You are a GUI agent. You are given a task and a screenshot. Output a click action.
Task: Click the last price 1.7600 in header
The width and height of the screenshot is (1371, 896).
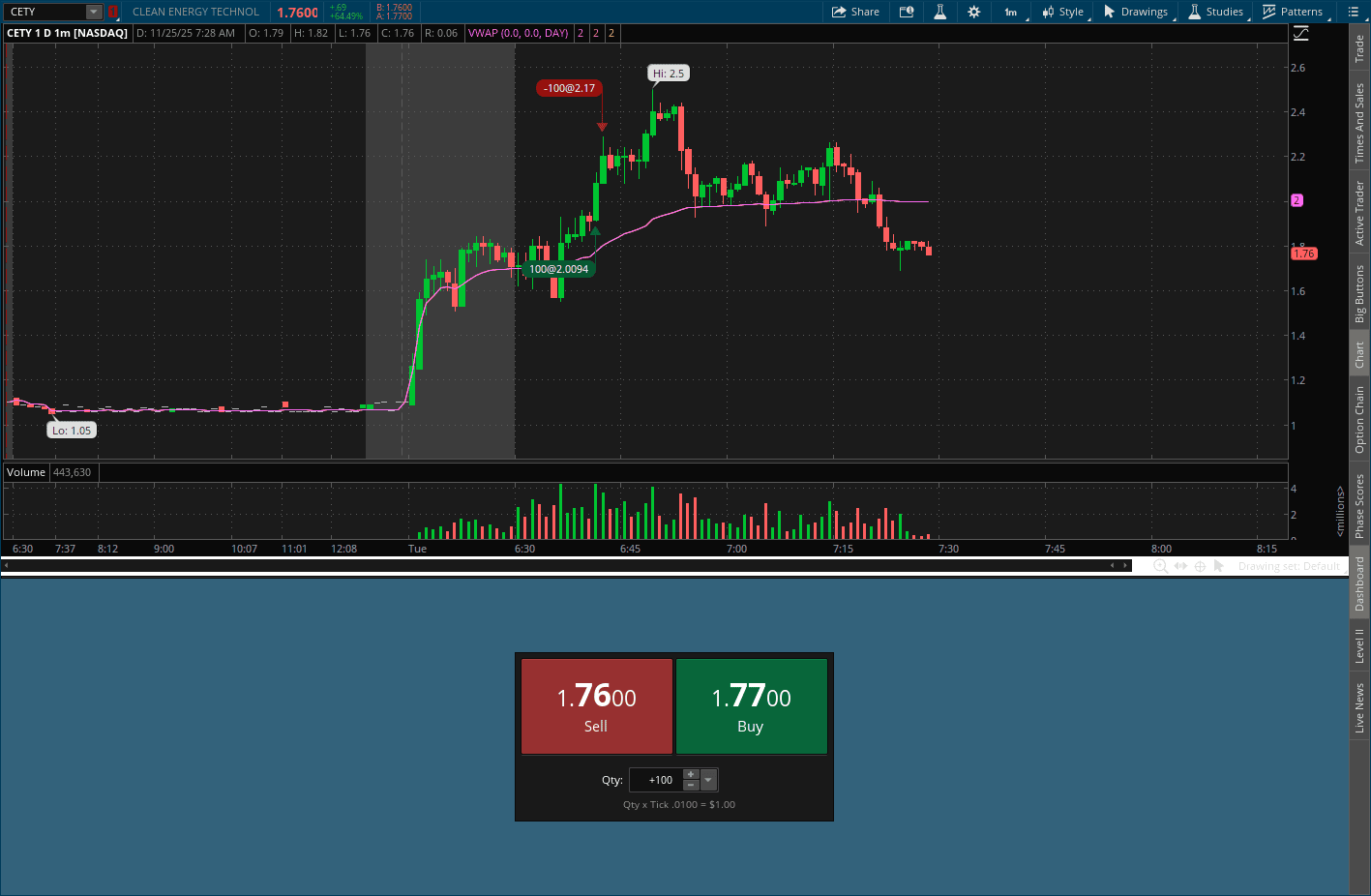pos(297,13)
